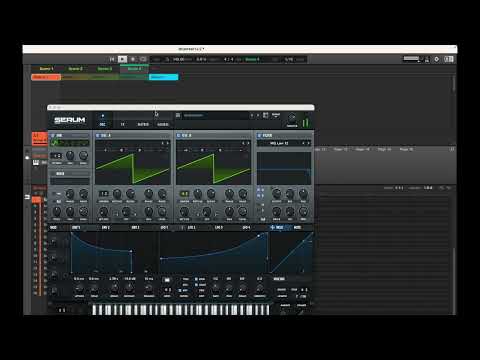Select the LFO 1 tab

coord(164,228)
